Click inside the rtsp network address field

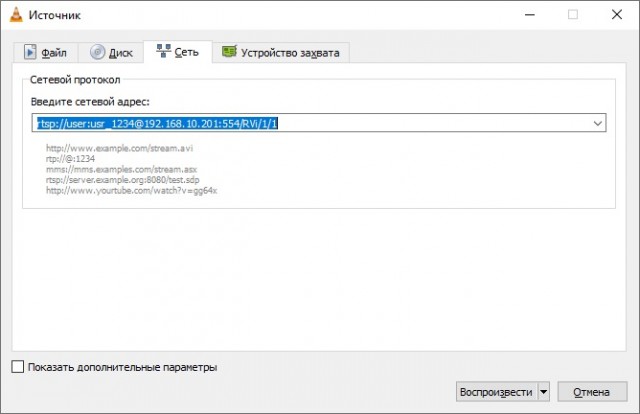(x=300, y=123)
